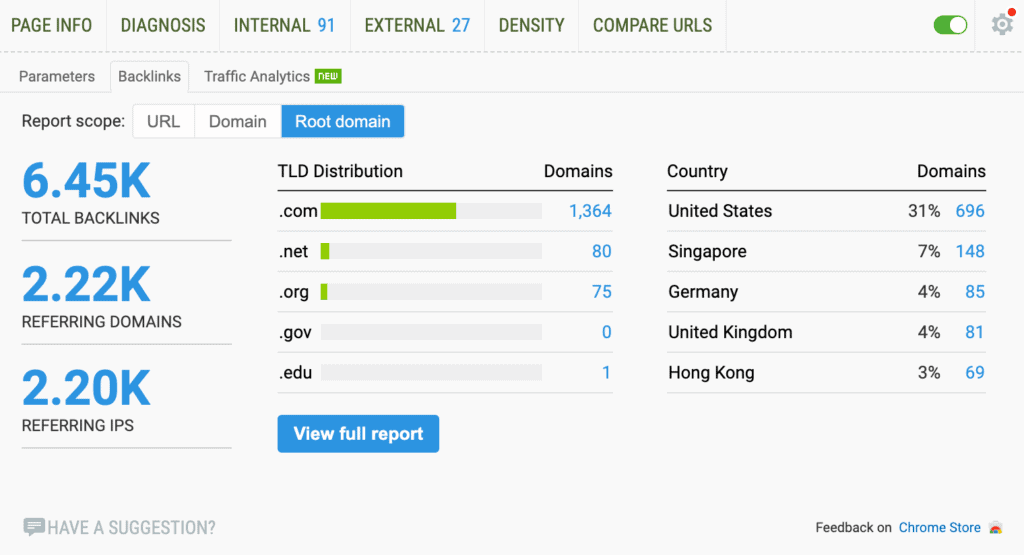The image size is (1024, 555).
Task: Select URL report scope
Action: pyautogui.click(x=163, y=122)
